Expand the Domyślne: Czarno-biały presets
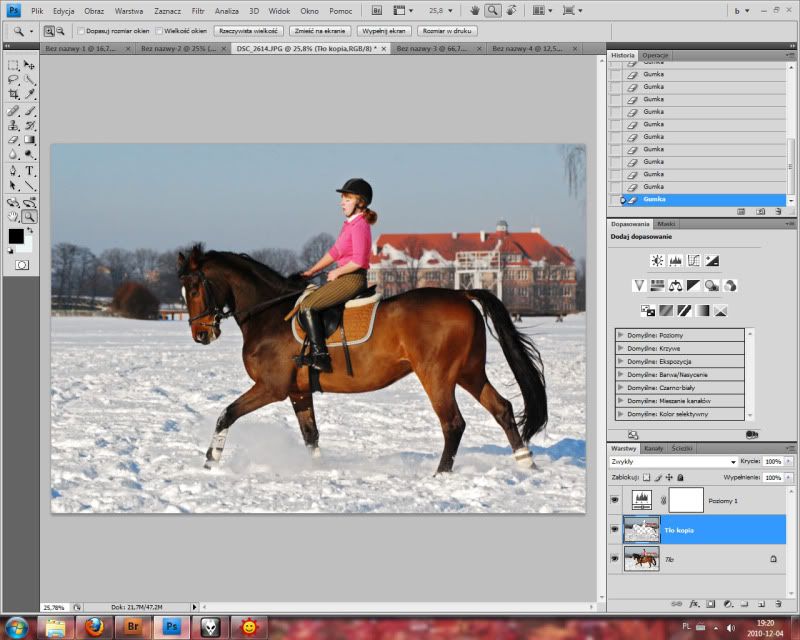Screen dimensions: 800x640 point(622,387)
